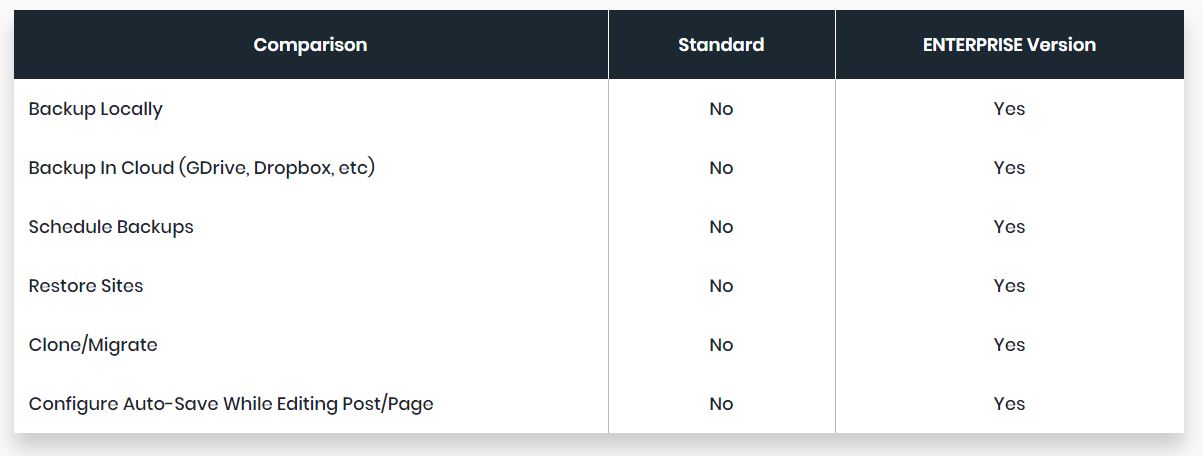Image resolution: width=1203 pixels, height=456 pixels.
Task: Click Standard 'No' for Schedule Backups
Action: (721, 227)
